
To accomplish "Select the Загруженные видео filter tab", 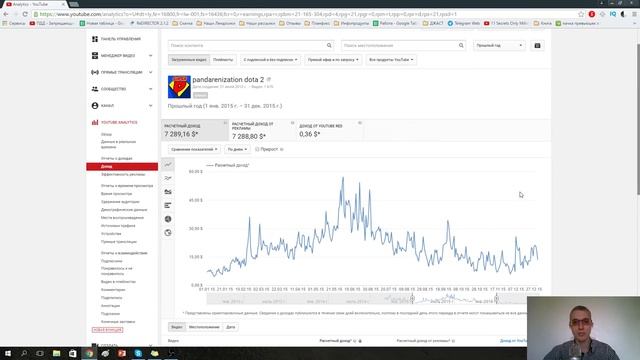I will [189, 60].
